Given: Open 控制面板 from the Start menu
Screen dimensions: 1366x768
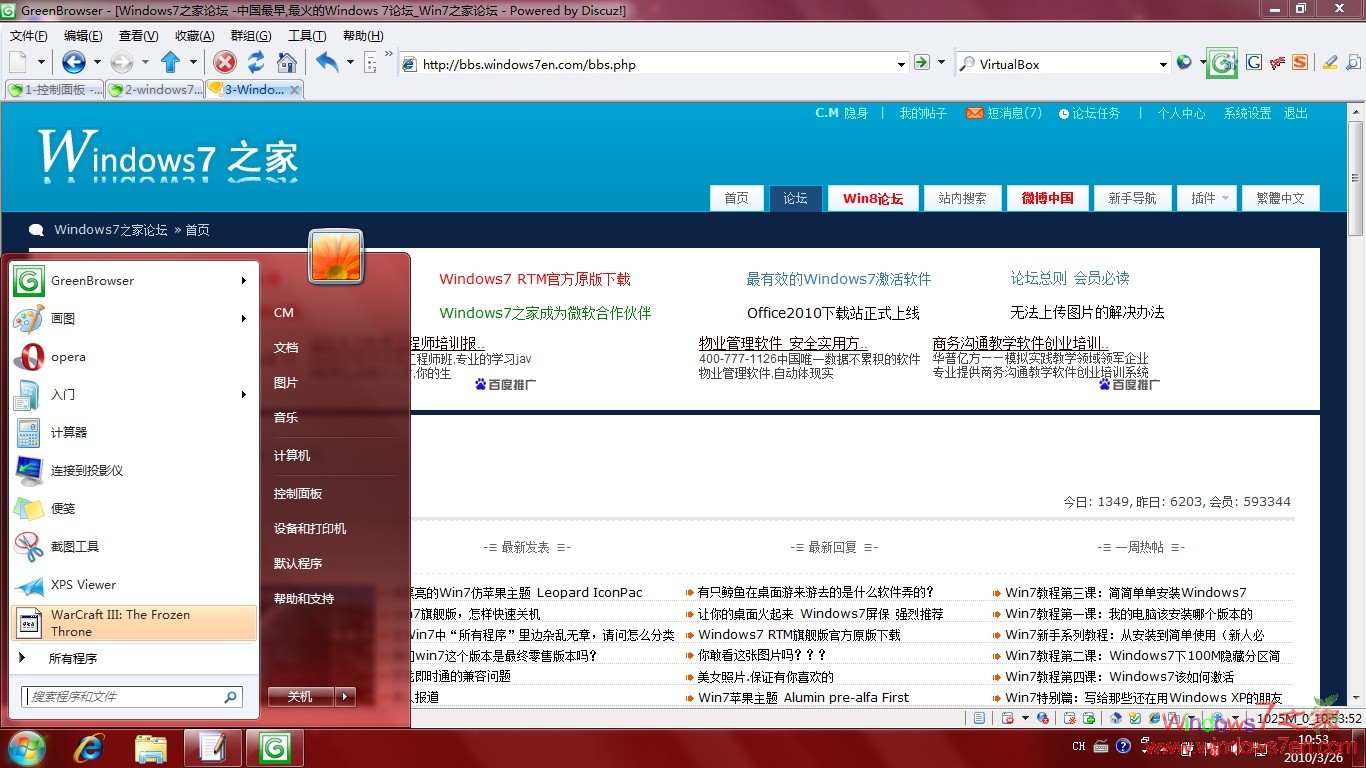Looking at the screenshot, I should [298, 493].
